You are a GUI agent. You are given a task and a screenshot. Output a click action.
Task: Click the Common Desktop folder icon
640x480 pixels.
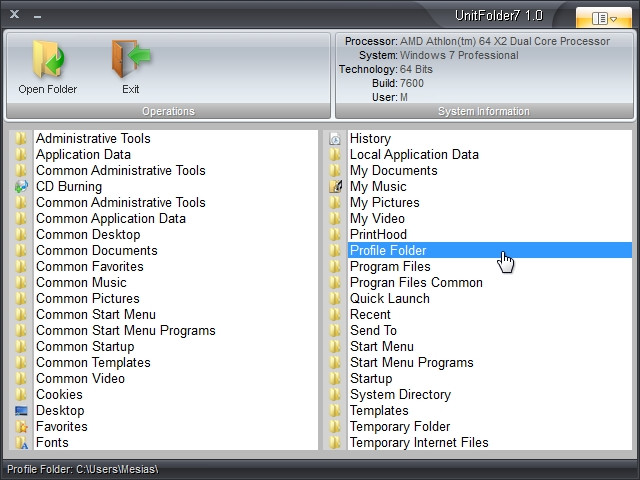click(21, 235)
